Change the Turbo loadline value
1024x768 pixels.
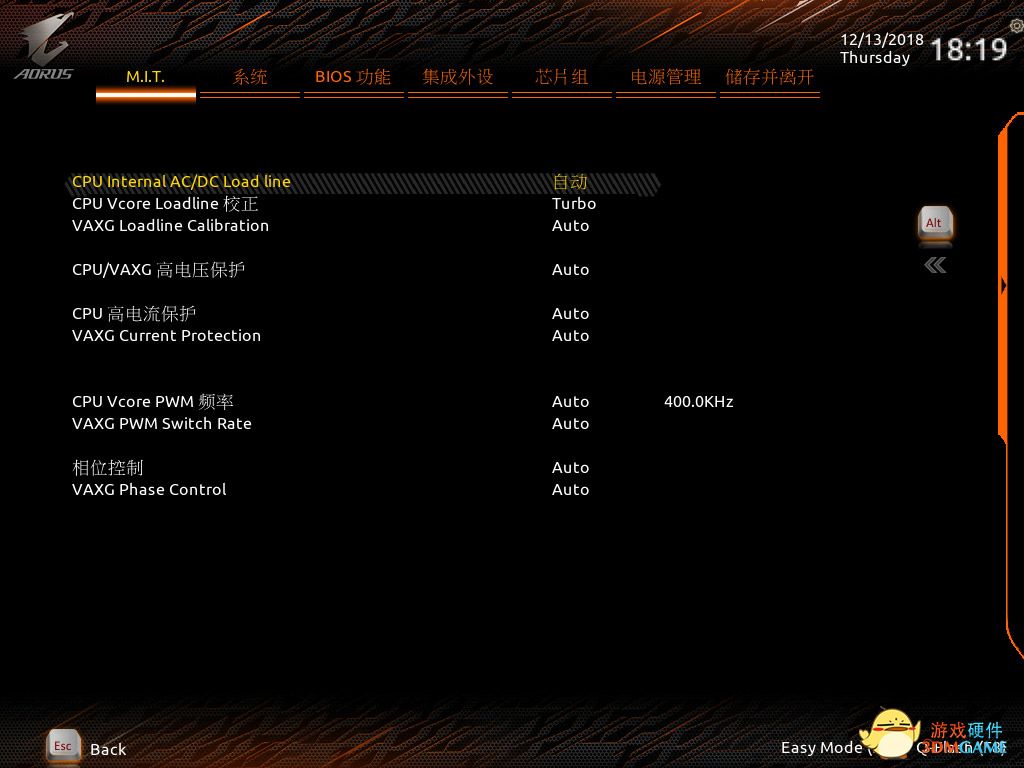pyautogui.click(x=574, y=204)
